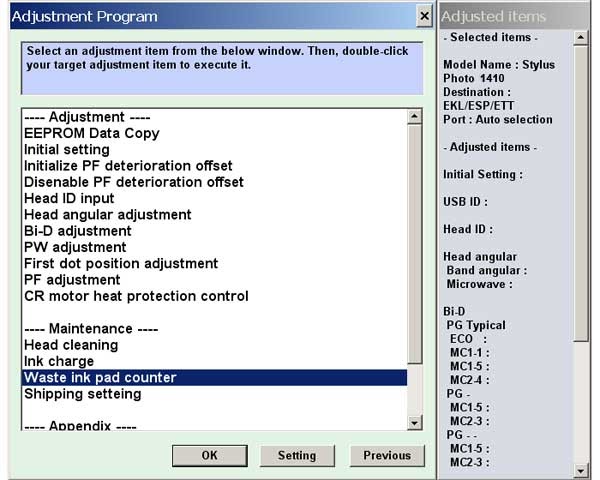Click the Adjusted items panel scroll-down arrow
600x480 pixels.
(x=581, y=470)
